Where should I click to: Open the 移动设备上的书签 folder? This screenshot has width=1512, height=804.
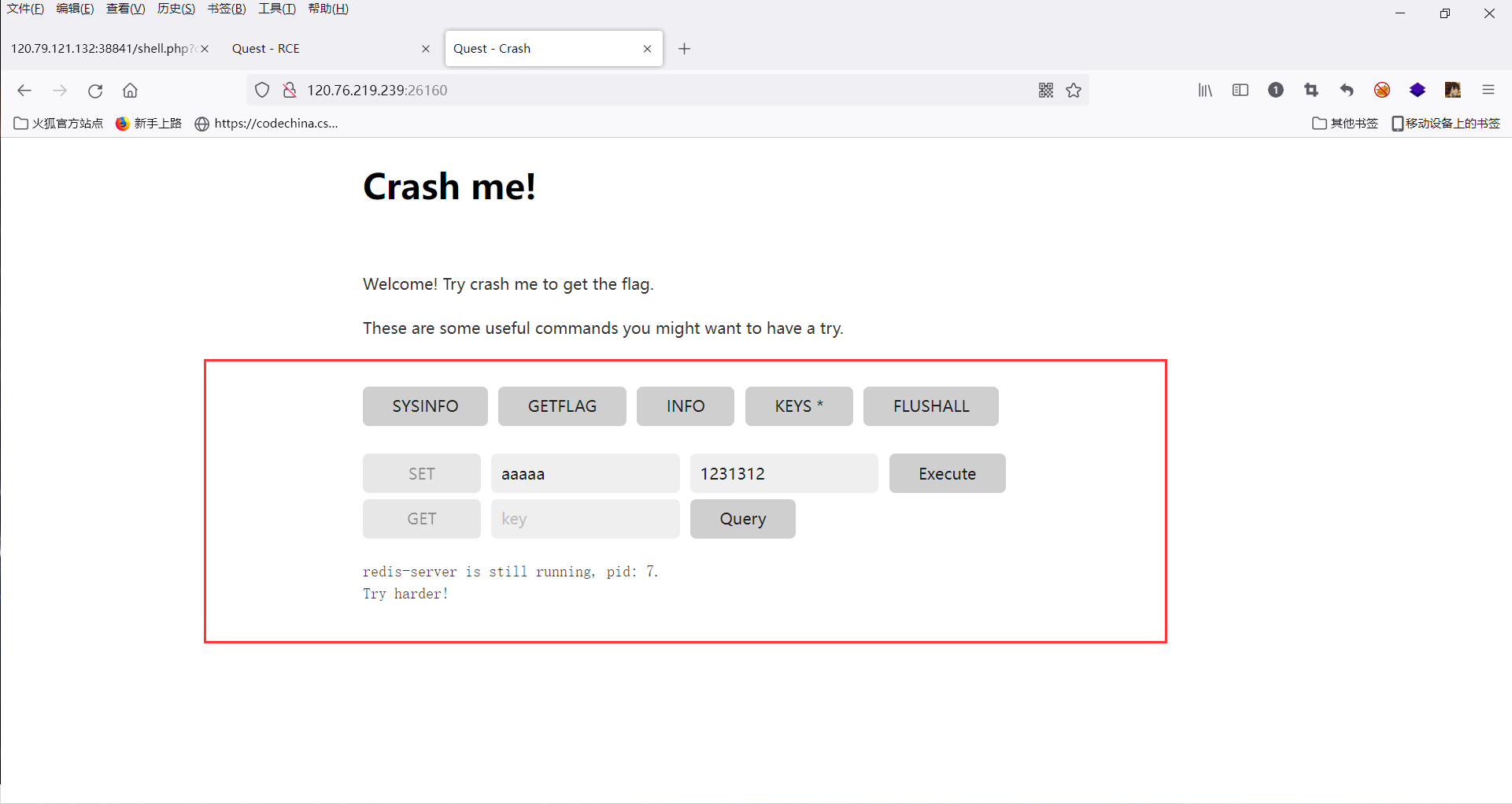pos(1446,124)
